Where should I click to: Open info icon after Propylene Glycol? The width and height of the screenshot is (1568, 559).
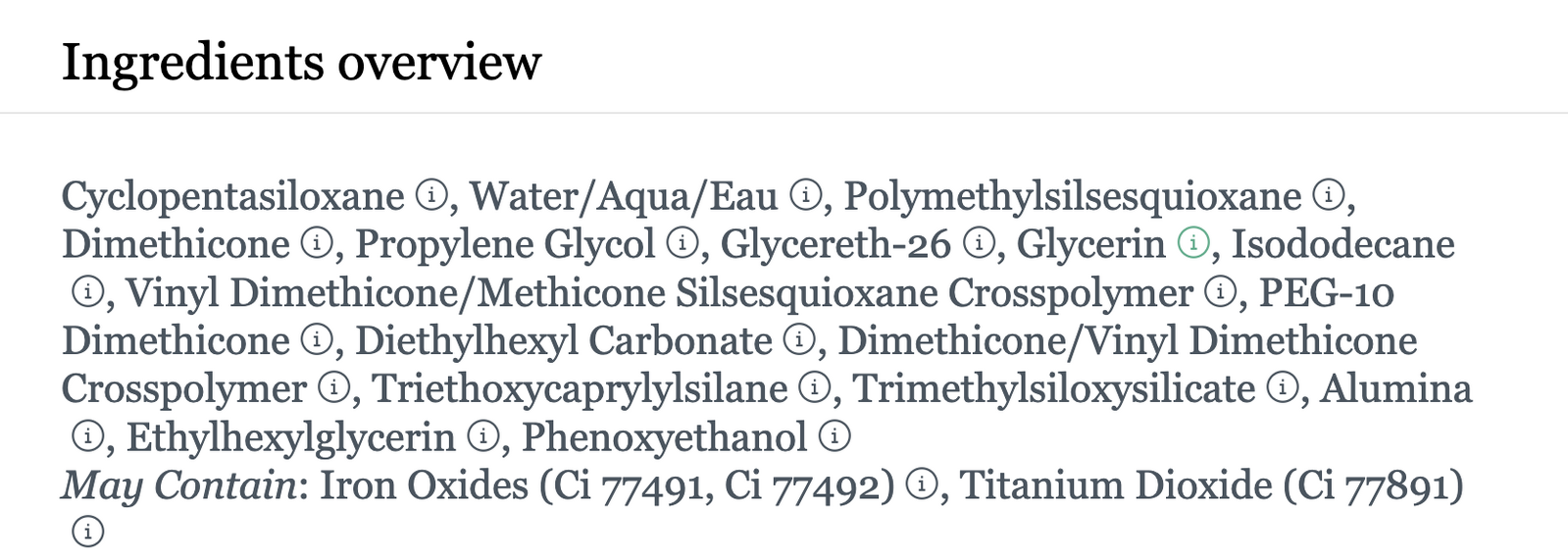[682, 243]
